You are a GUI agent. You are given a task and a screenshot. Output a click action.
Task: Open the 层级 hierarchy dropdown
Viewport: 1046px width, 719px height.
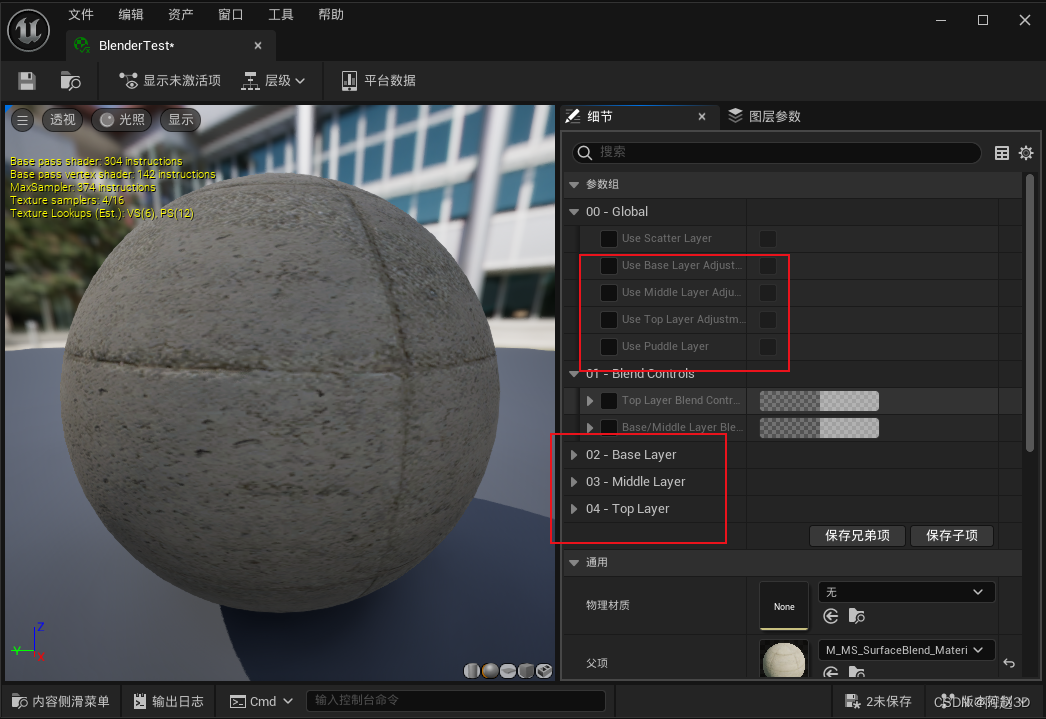pyautogui.click(x=273, y=81)
